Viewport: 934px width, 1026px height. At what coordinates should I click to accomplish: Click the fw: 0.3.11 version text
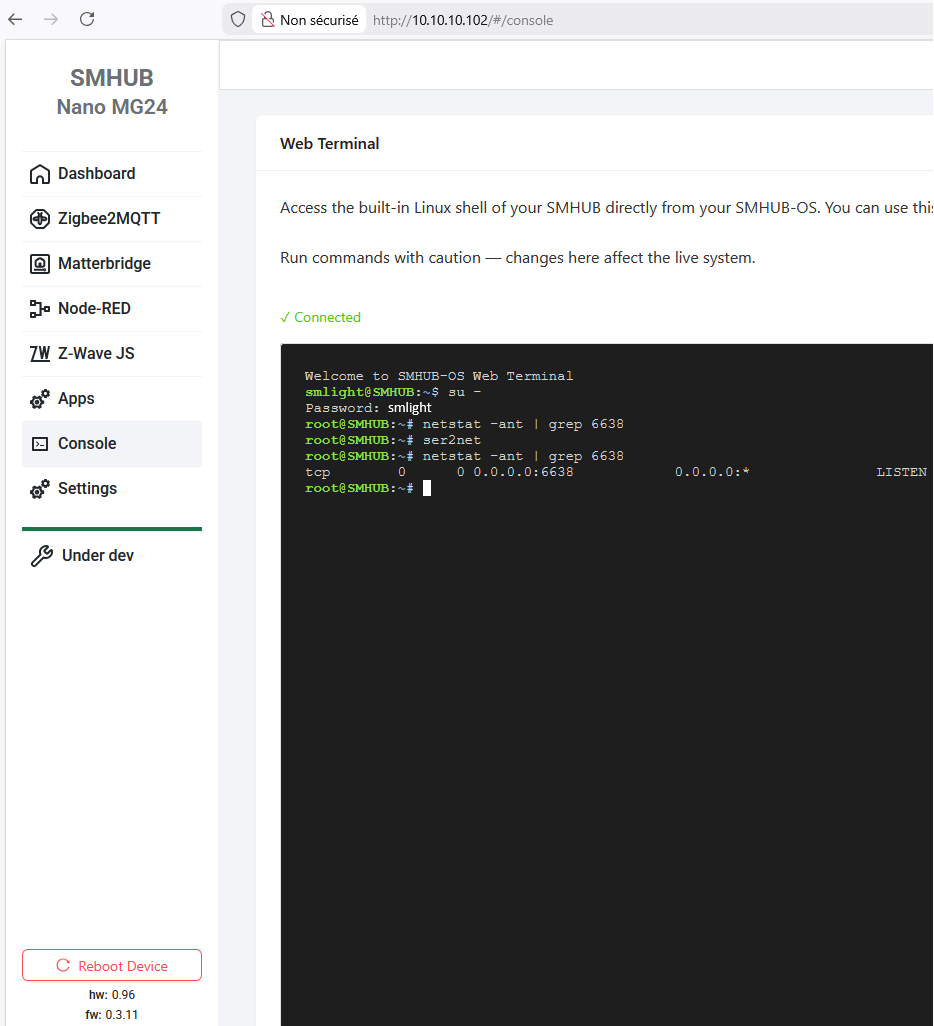(x=112, y=1015)
